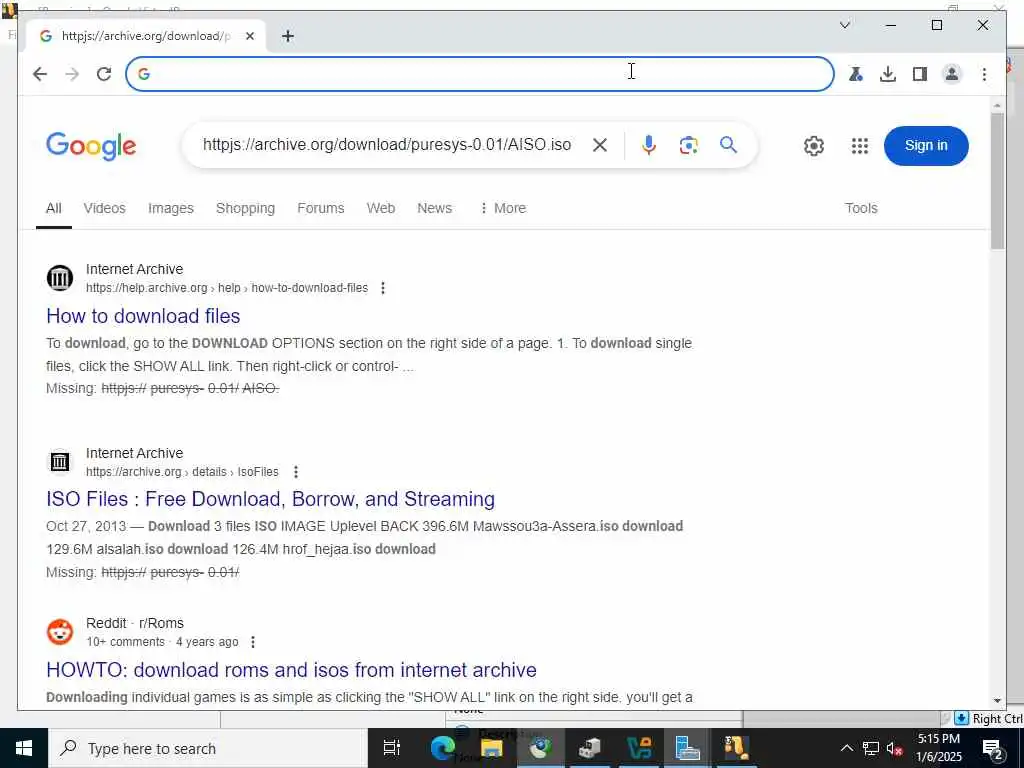Click the browser forward arrow
Image resolution: width=1024 pixels, height=768 pixels.
[x=72, y=74]
